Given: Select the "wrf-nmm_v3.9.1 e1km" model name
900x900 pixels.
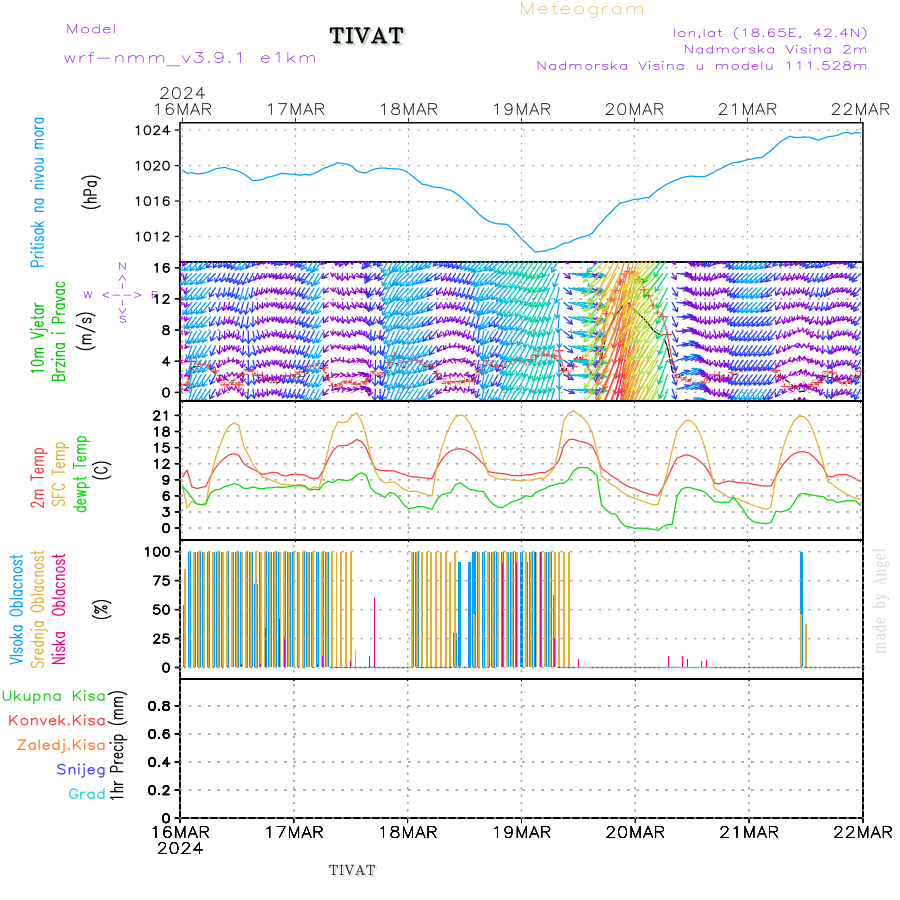Looking at the screenshot, I should coord(190,58).
